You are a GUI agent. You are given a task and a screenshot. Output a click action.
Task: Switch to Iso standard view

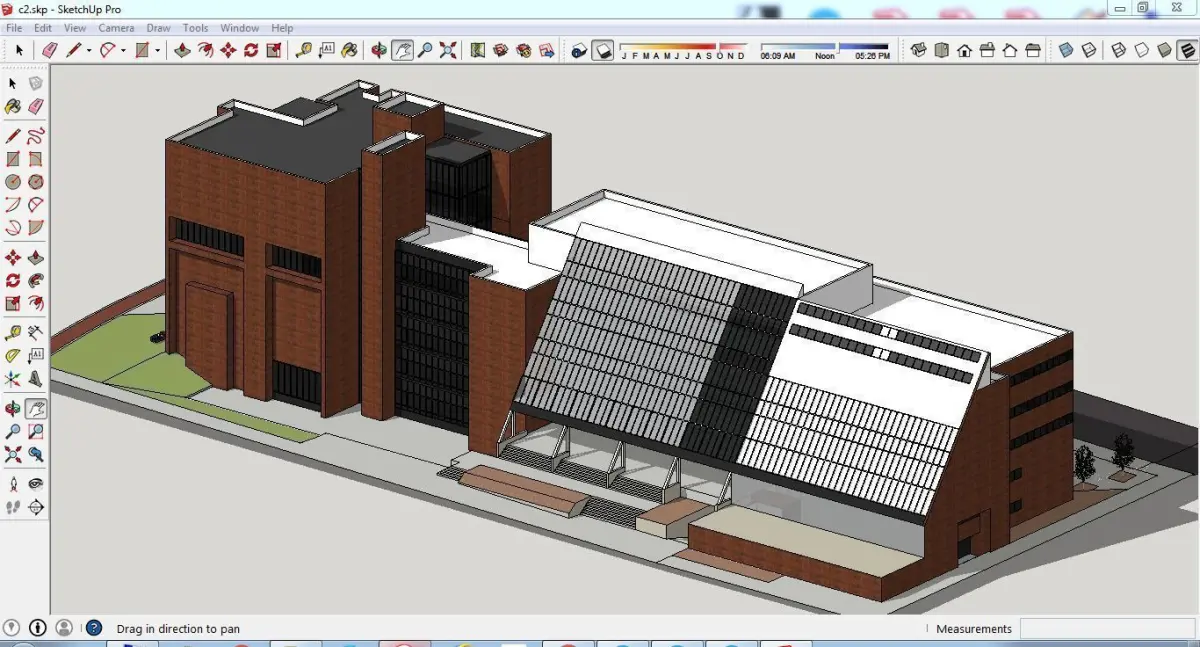pos(919,50)
